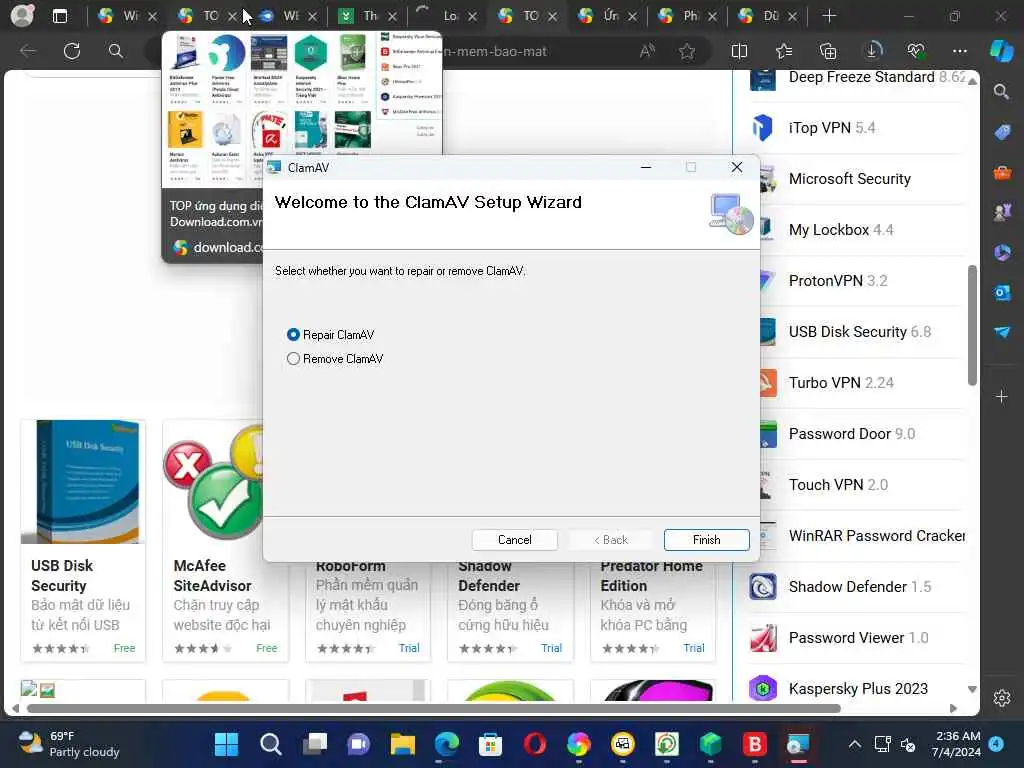1024x768 pixels.
Task: Click Cancel in the ClamAV wizard
Action: (515, 539)
